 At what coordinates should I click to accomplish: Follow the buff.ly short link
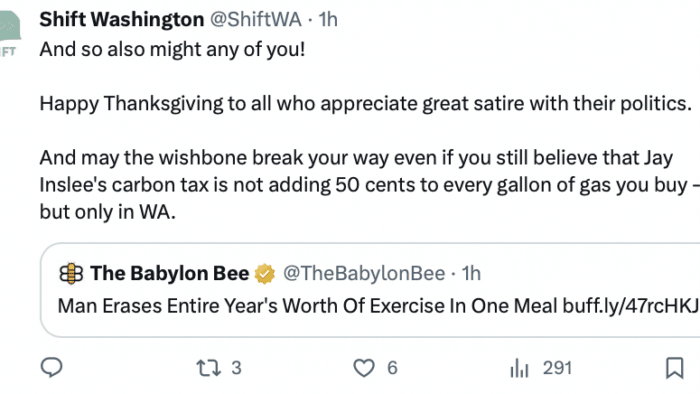(631, 306)
